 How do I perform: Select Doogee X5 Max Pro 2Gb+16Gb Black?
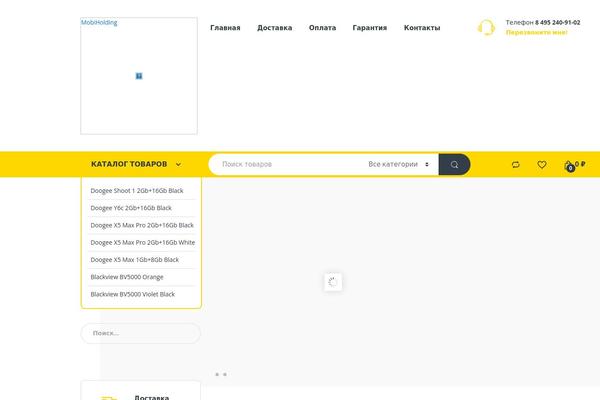142,225
